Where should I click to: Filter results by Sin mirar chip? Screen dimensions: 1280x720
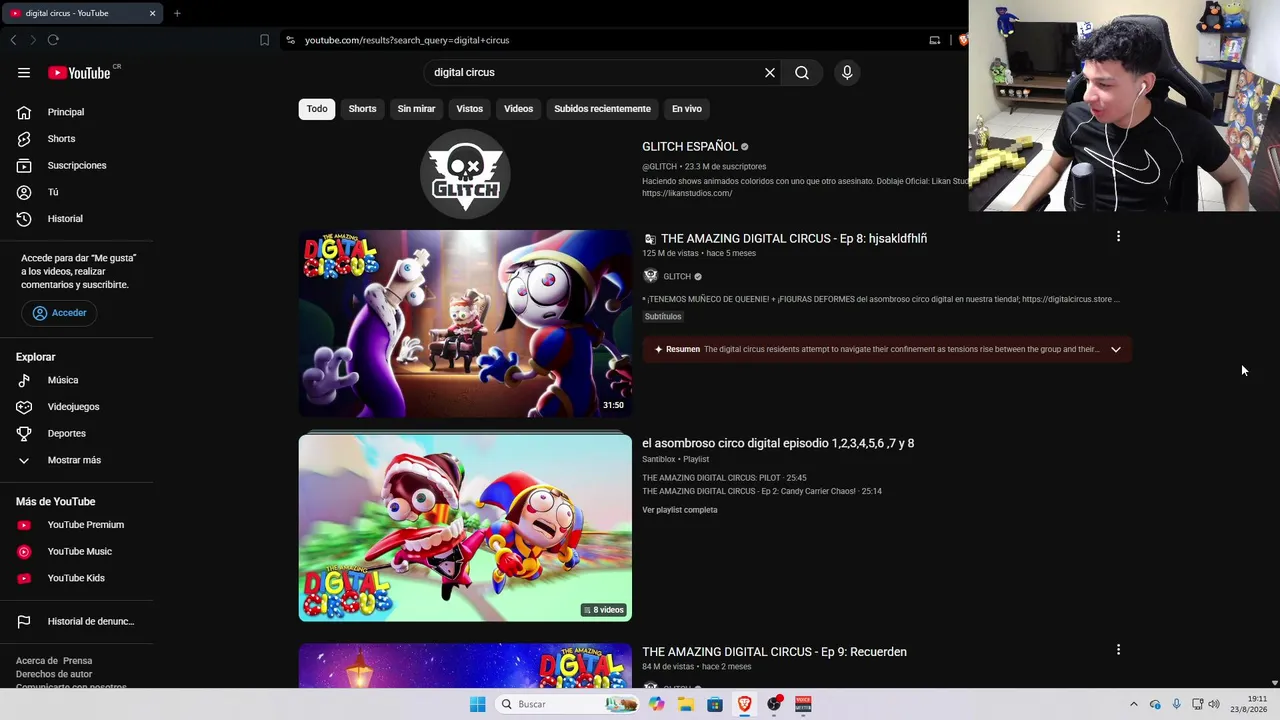pos(416,109)
